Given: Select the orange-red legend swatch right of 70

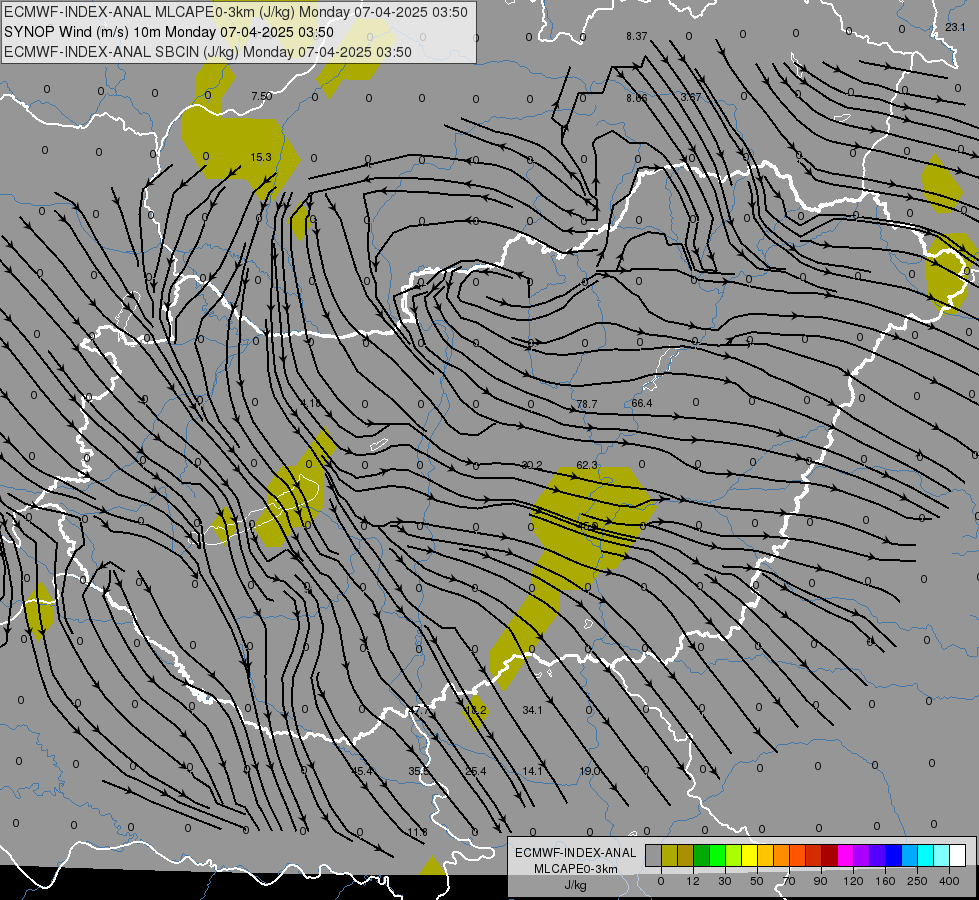Looking at the screenshot, I should pos(798,855).
